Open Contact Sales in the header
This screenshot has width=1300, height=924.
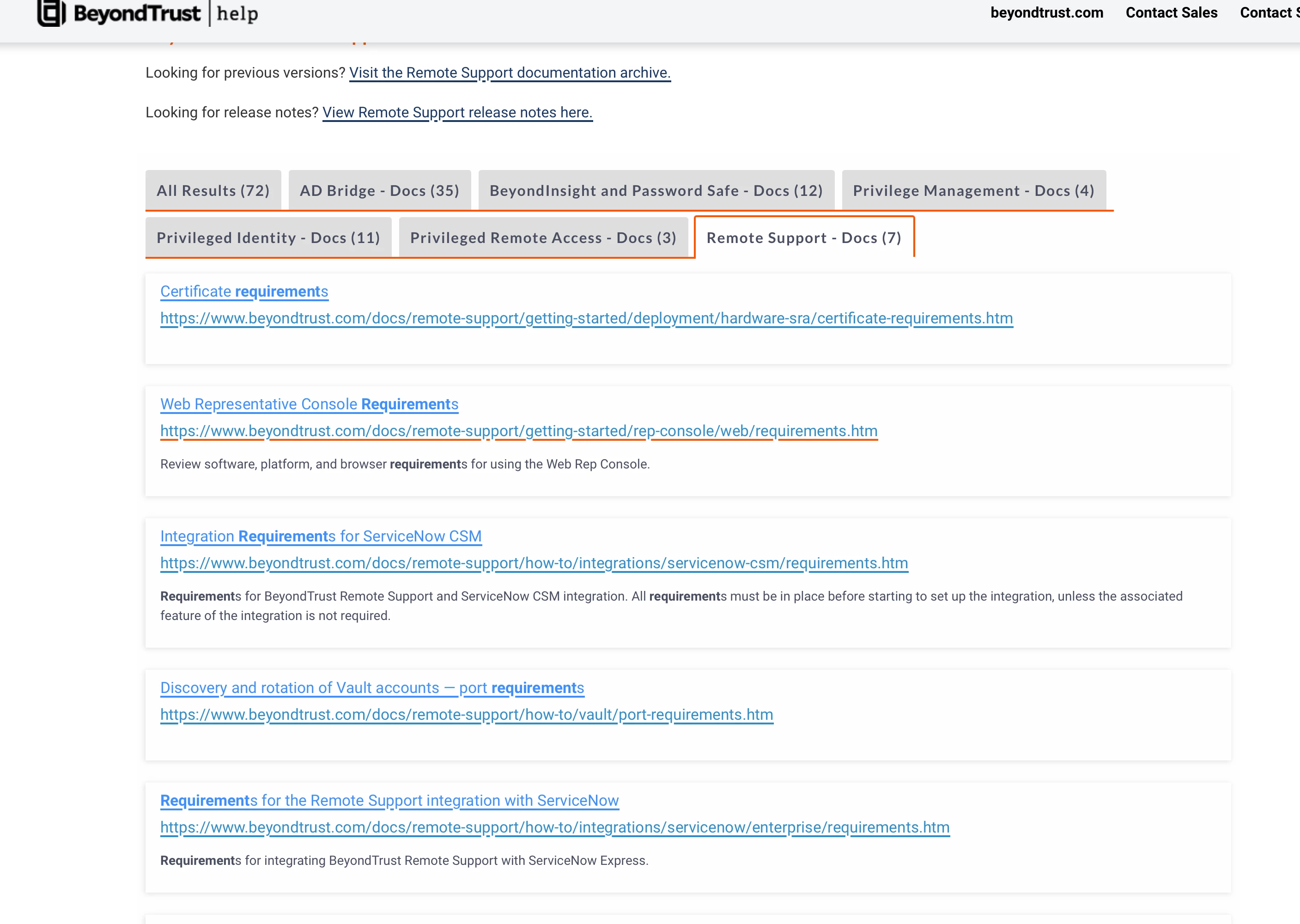[1171, 12]
